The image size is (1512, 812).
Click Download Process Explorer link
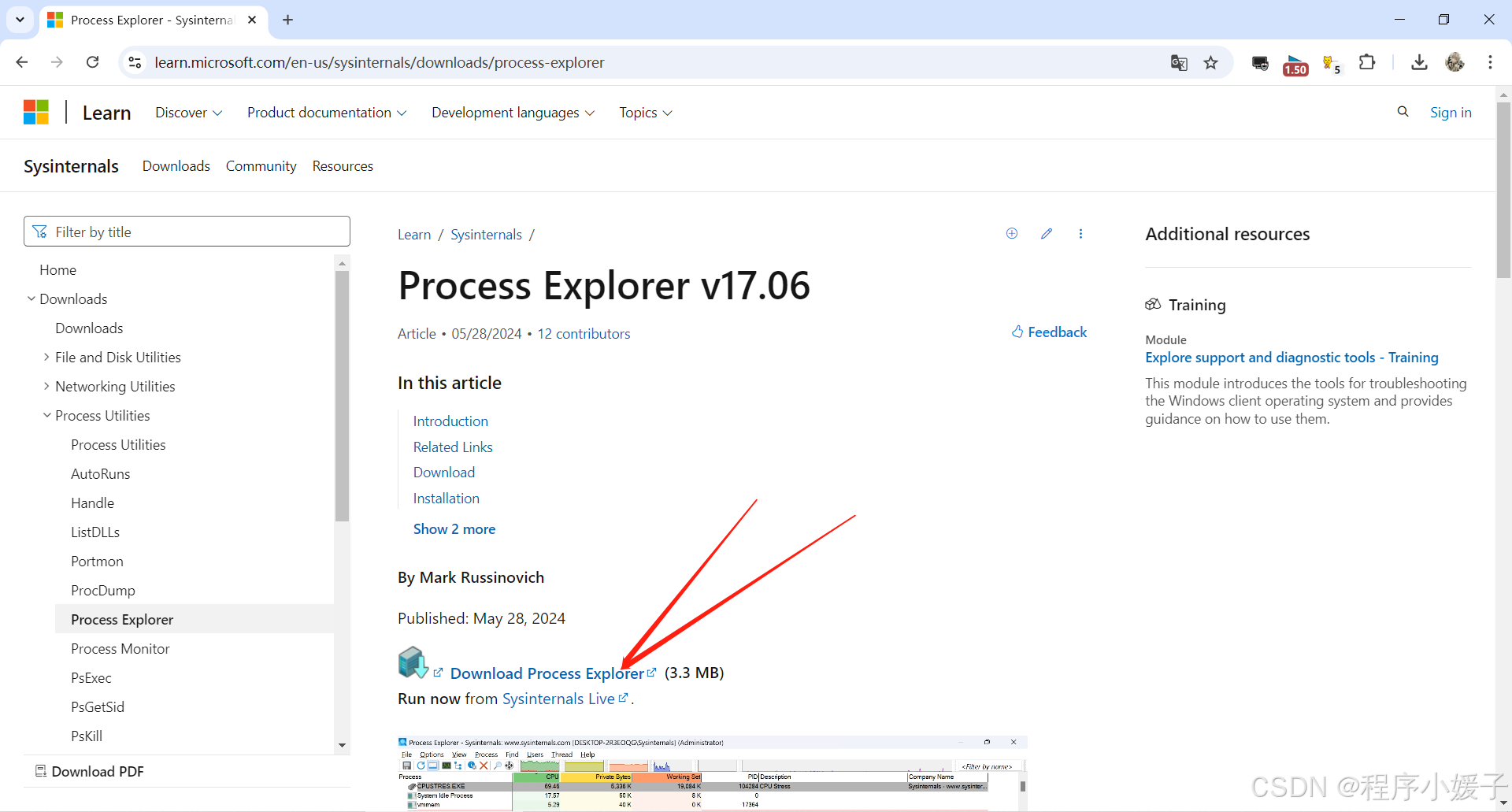pyautogui.click(x=547, y=673)
